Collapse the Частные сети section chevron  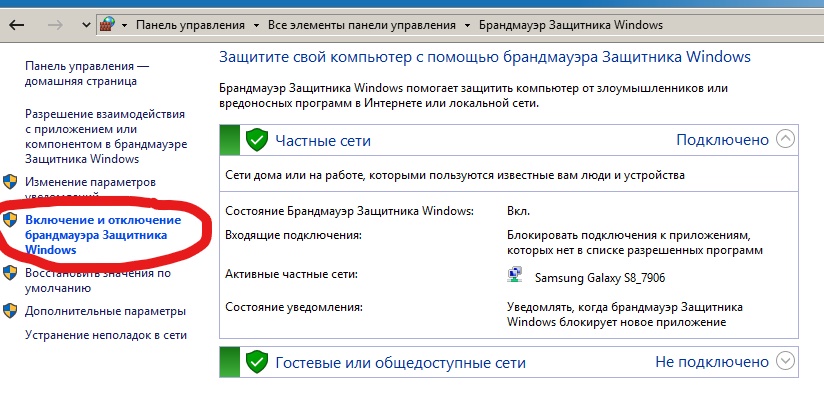[785, 139]
